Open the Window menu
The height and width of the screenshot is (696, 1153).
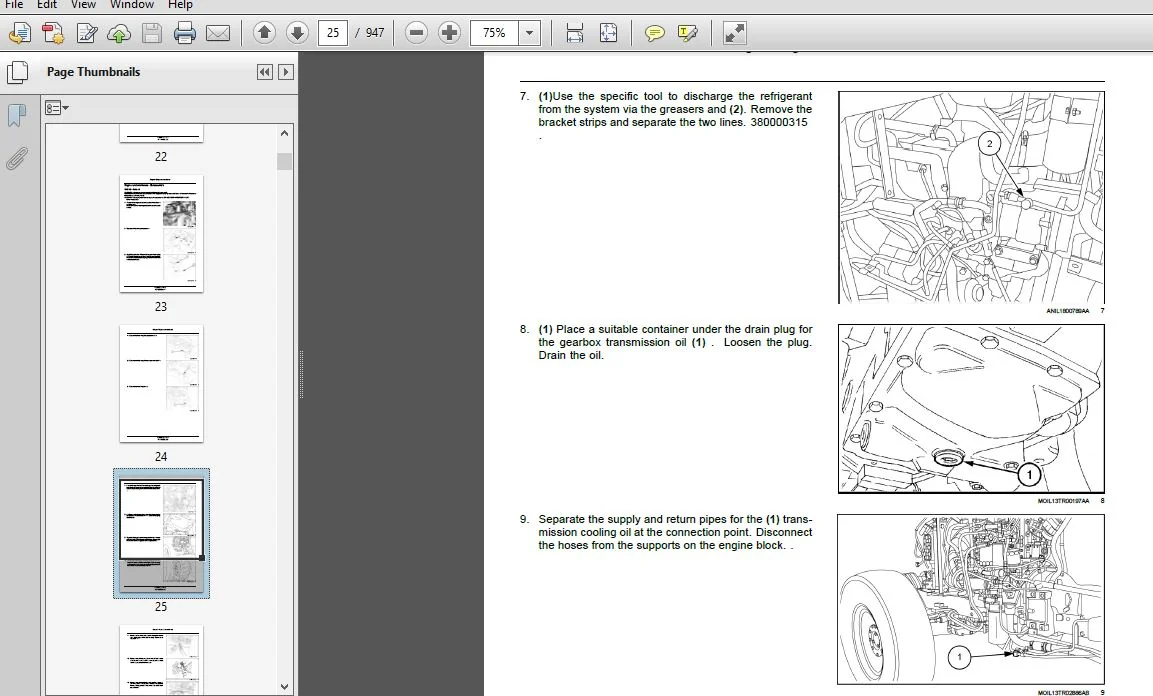click(x=132, y=4)
